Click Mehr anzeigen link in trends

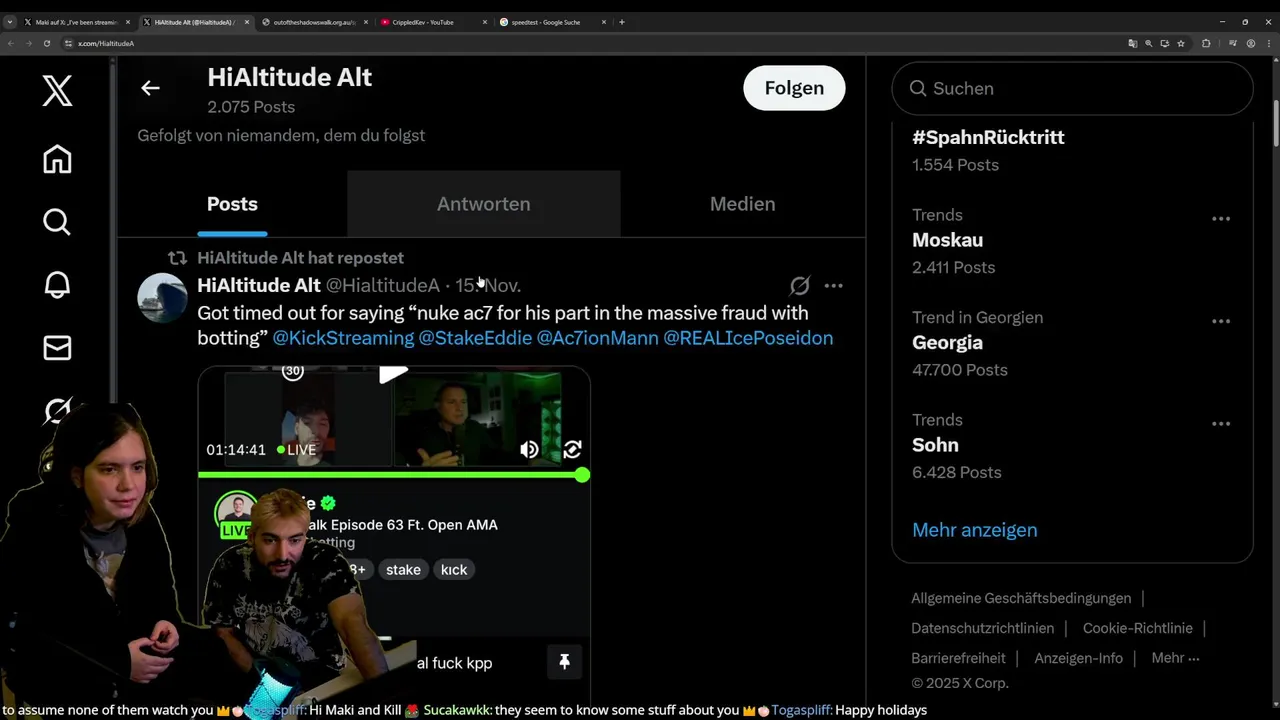click(974, 530)
